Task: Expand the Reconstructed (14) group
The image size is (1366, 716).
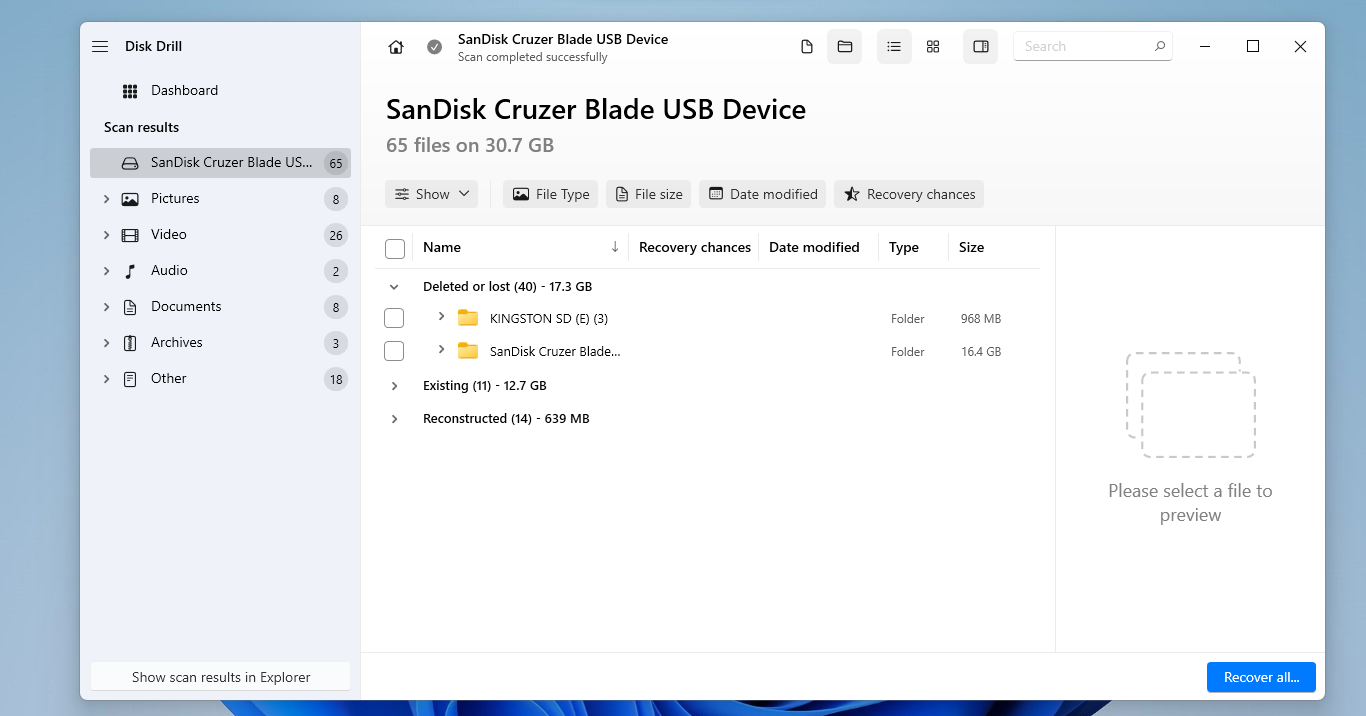Action: (x=394, y=419)
